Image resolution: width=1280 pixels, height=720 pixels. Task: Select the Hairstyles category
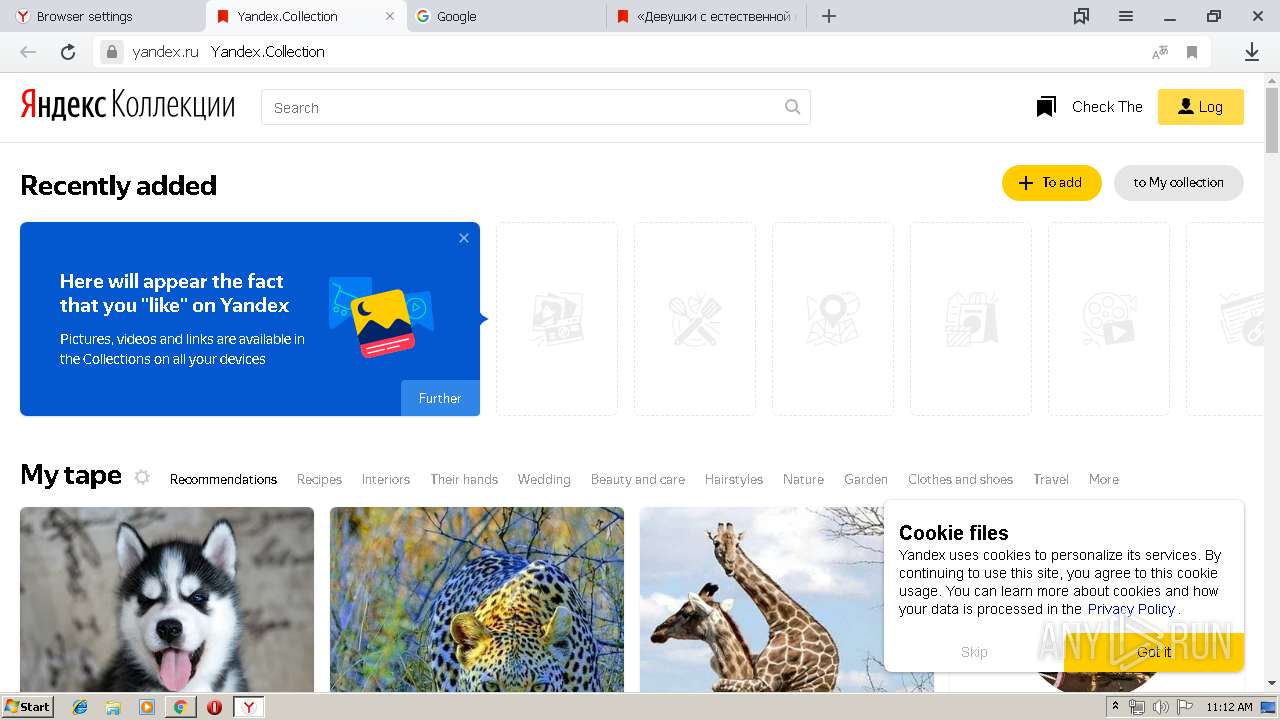point(734,479)
